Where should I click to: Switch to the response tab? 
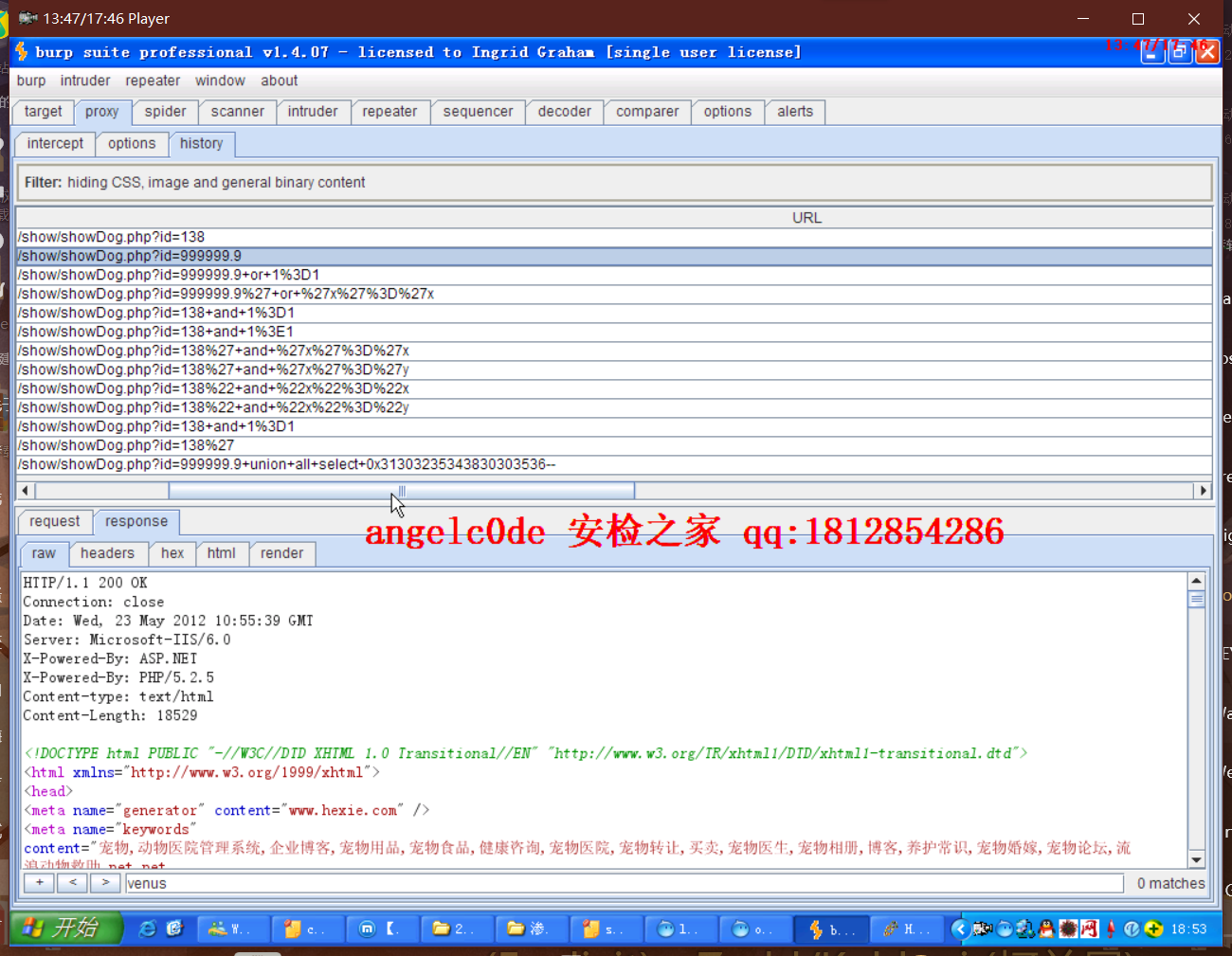pos(136,522)
